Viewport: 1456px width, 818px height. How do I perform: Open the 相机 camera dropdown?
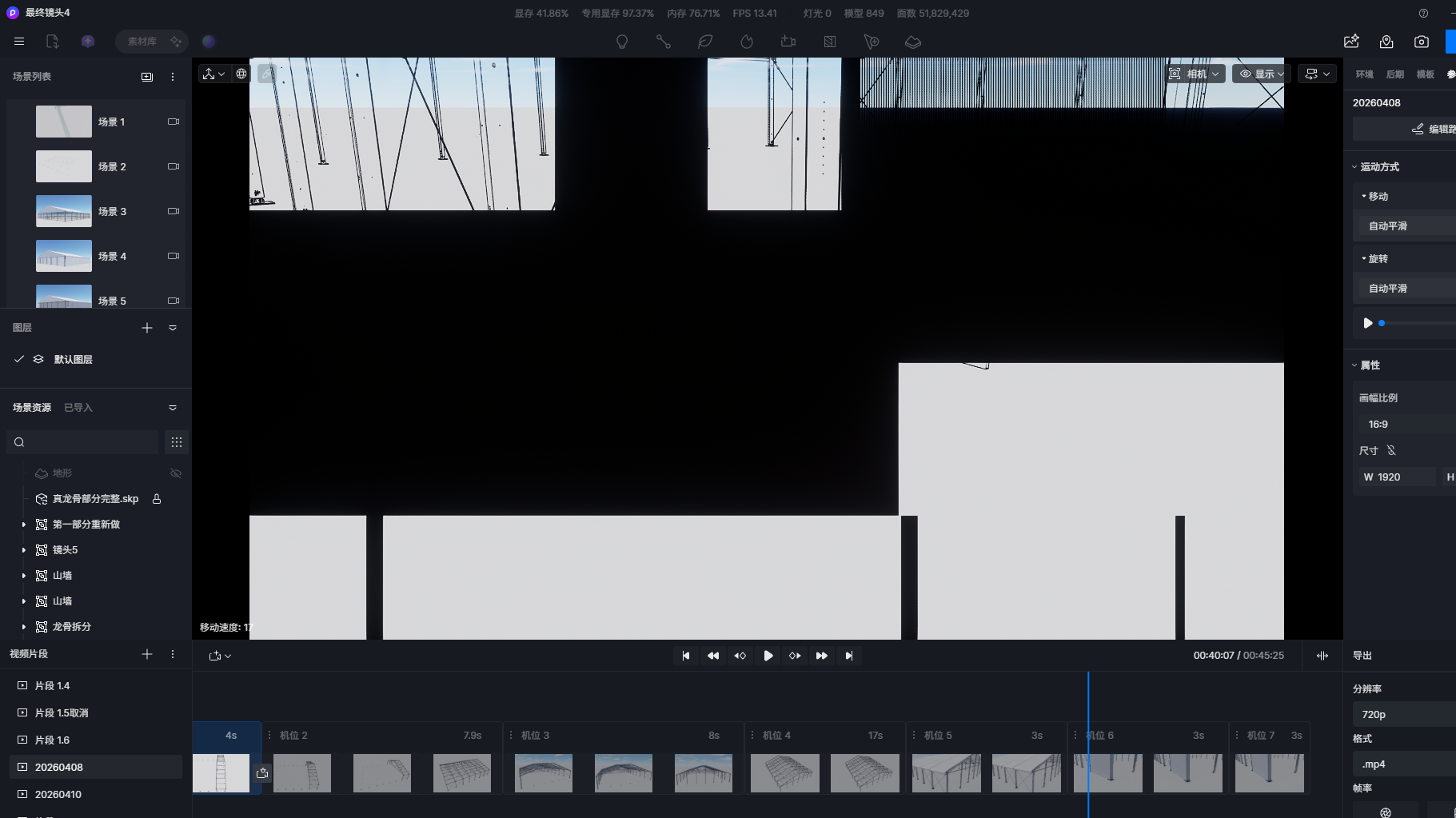coord(1195,74)
